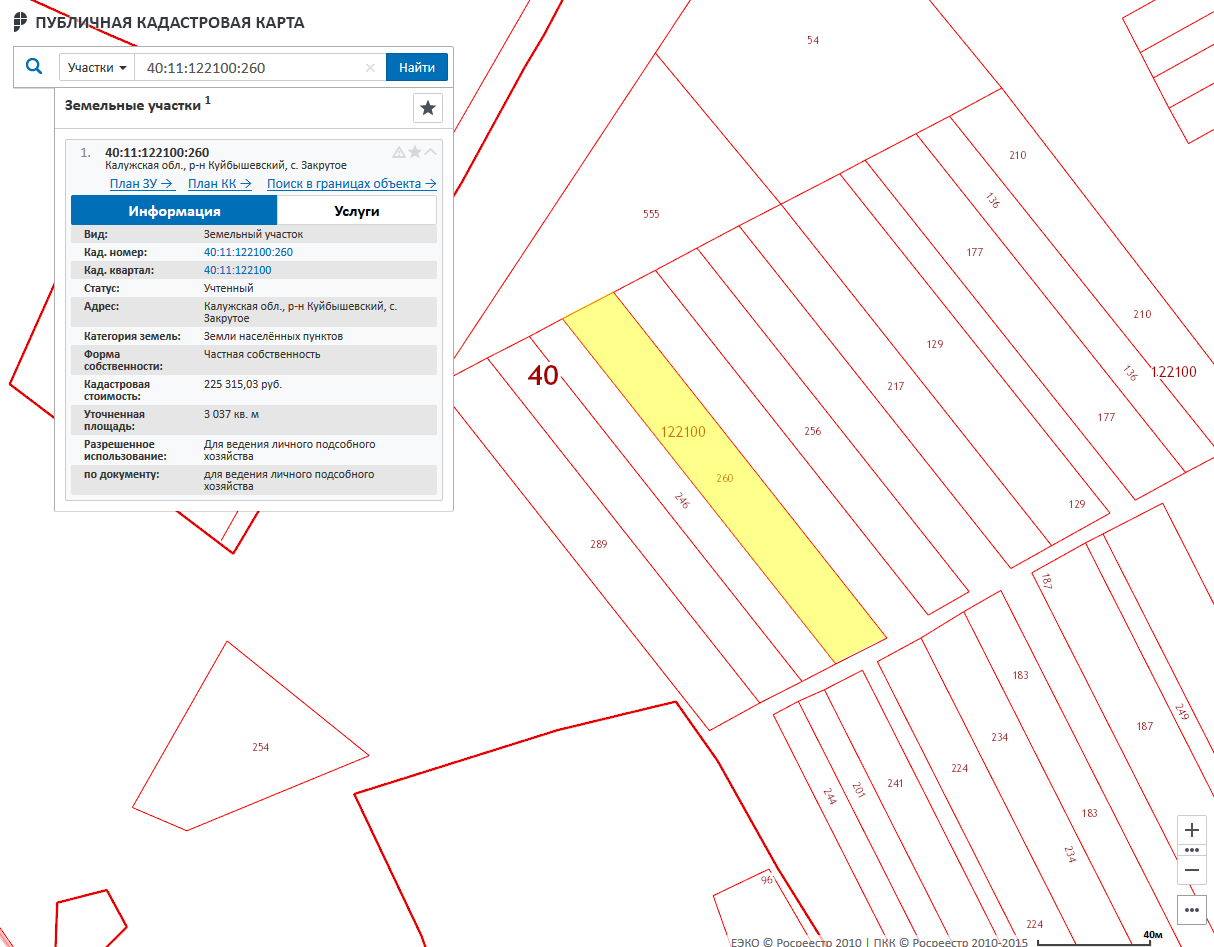Open cadastral number link 40:11:122100:260
Viewport: 1214px width, 947px height.
[248, 253]
